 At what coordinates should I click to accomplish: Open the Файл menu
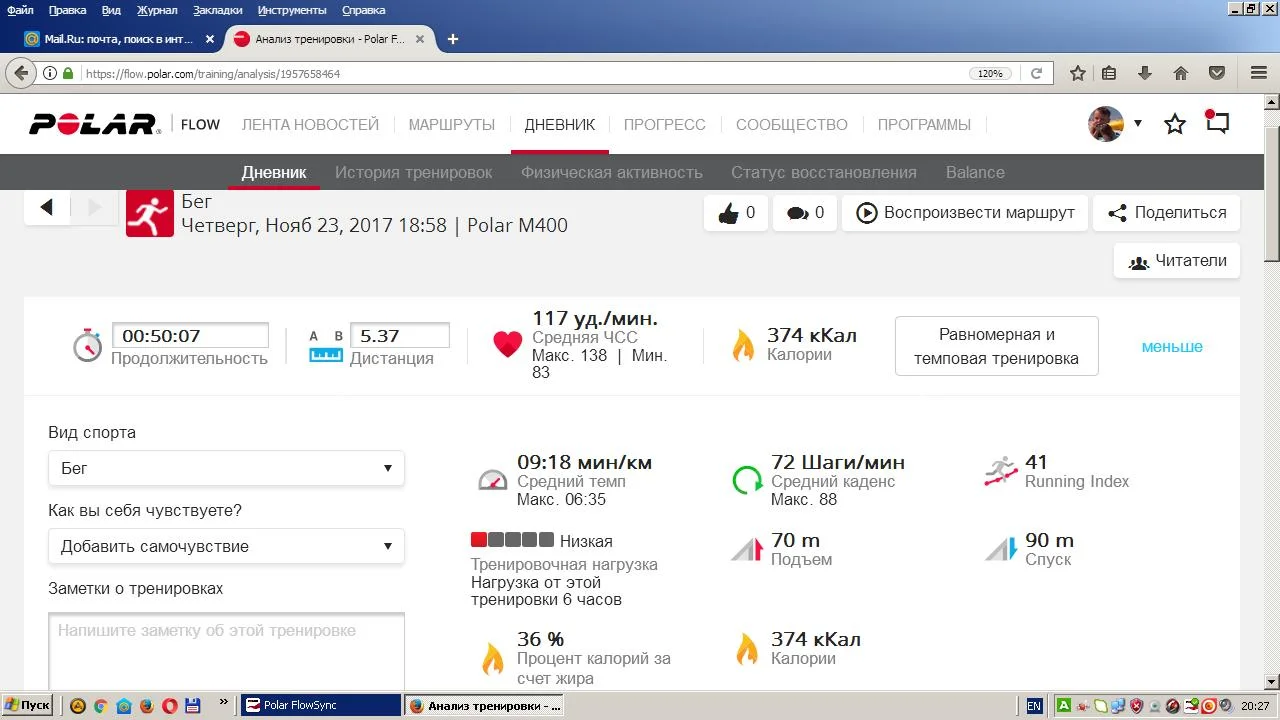(20, 10)
